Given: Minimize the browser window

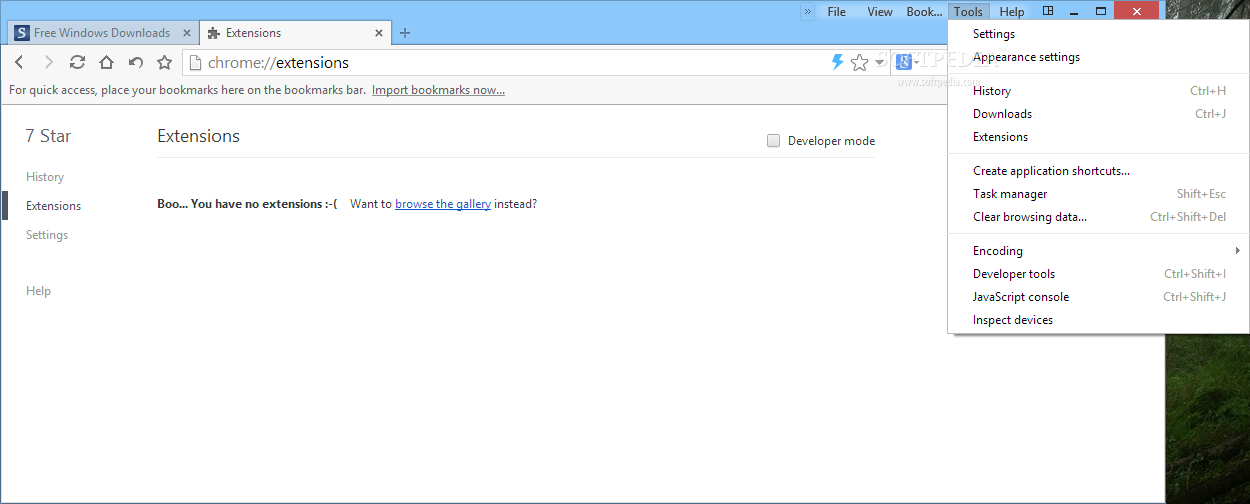Looking at the screenshot, I should tap(1074, 11).
